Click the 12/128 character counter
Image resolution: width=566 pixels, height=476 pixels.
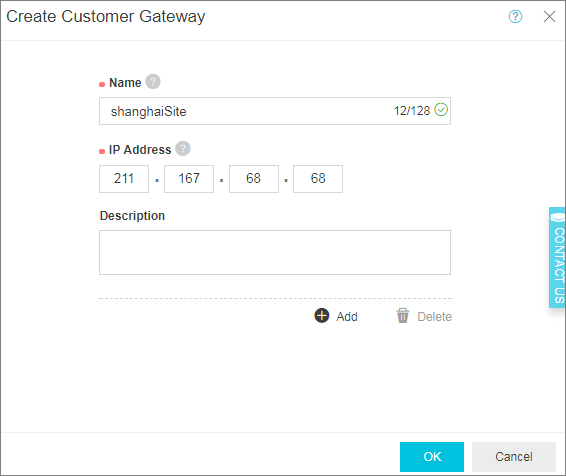(412, 111)
